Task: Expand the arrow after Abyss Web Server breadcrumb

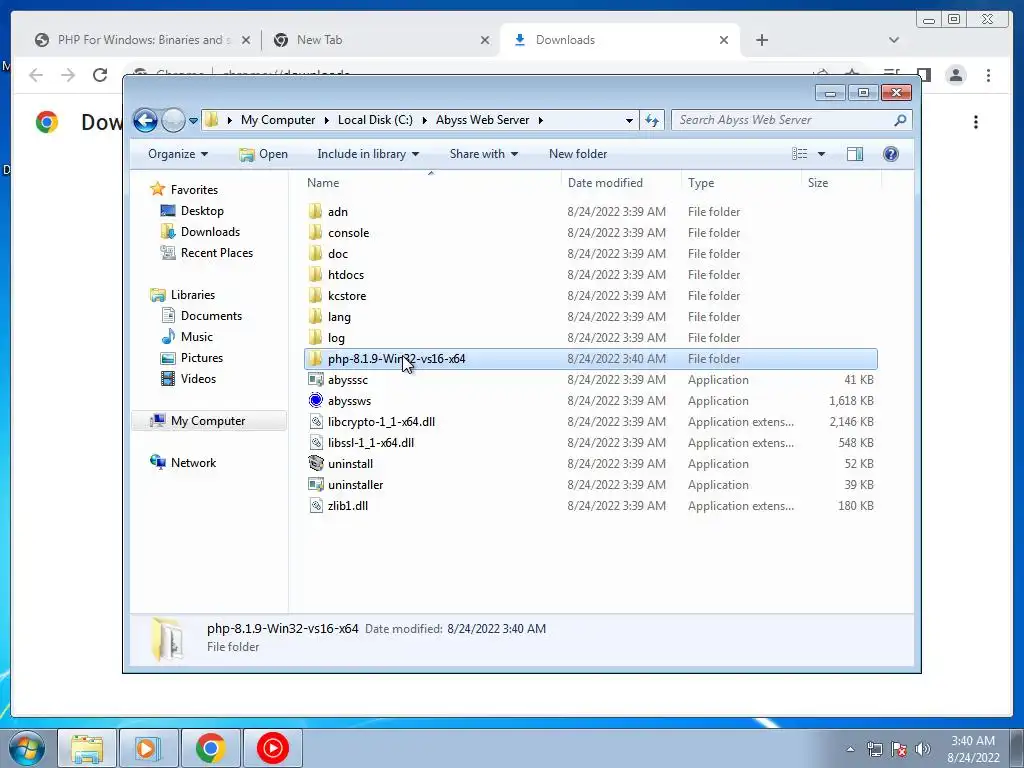Action: (x=541, y=120)
